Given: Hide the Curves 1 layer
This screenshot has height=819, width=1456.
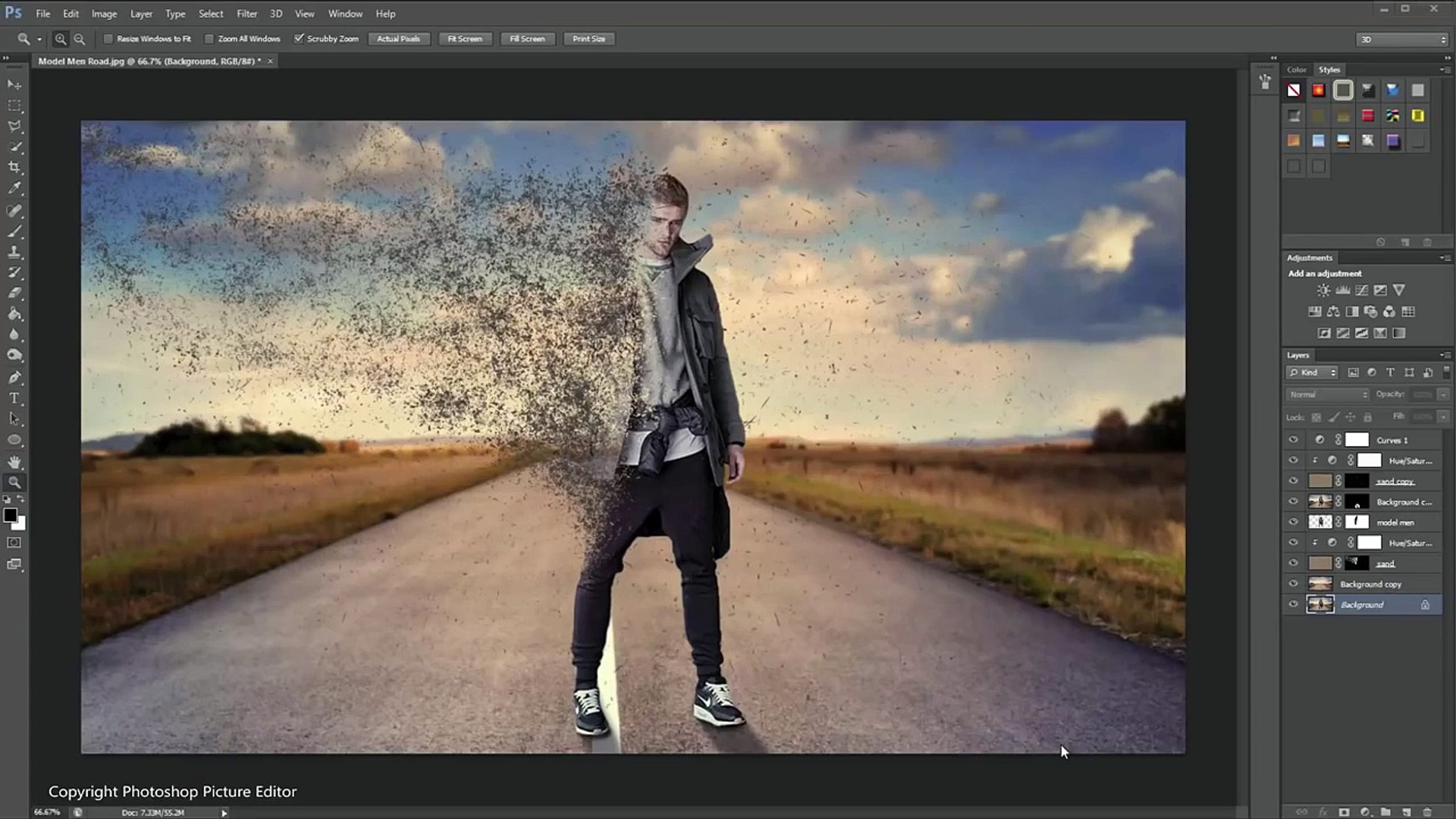Looking at the screenshot, I should point(1293,440).
